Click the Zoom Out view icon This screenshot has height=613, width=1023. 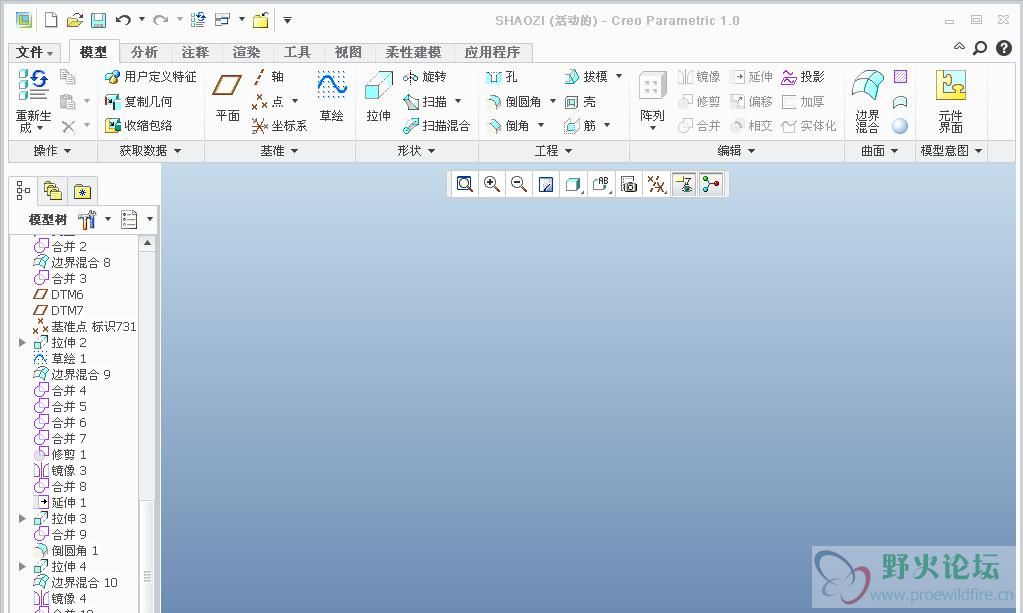click(519, 185)
